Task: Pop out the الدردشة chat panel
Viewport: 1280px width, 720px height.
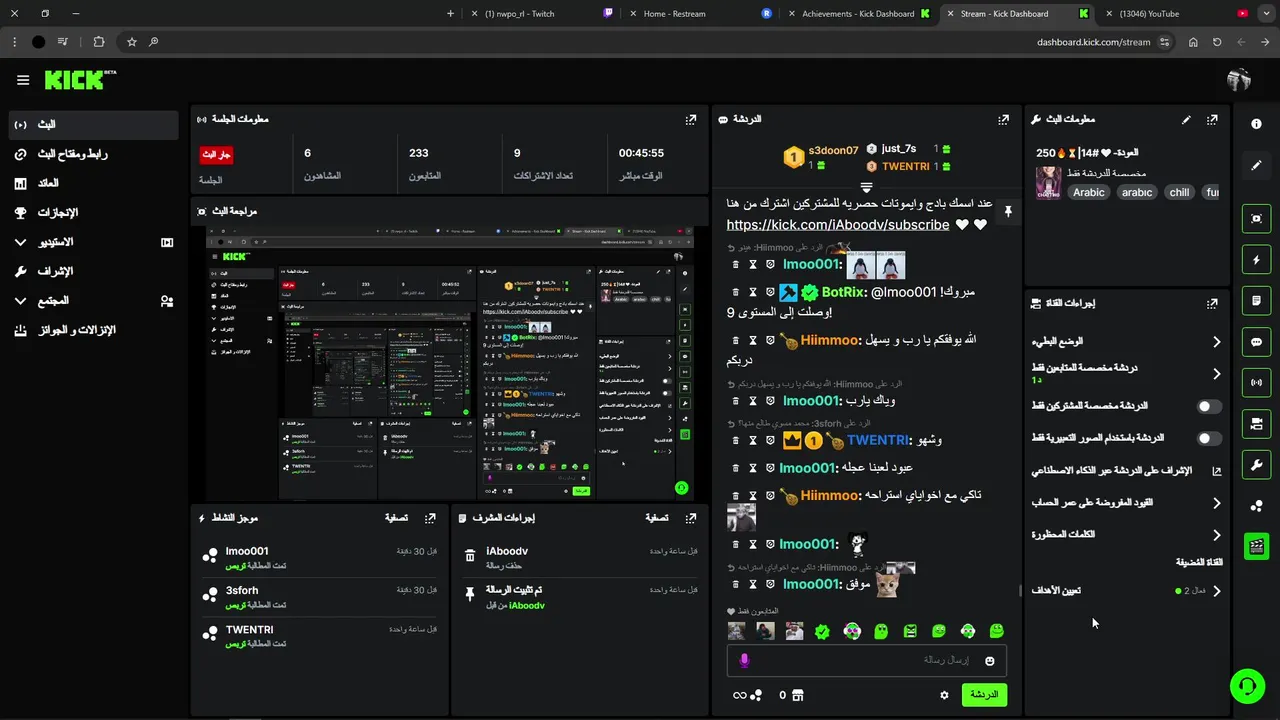Action: (x=1003, y=119)
